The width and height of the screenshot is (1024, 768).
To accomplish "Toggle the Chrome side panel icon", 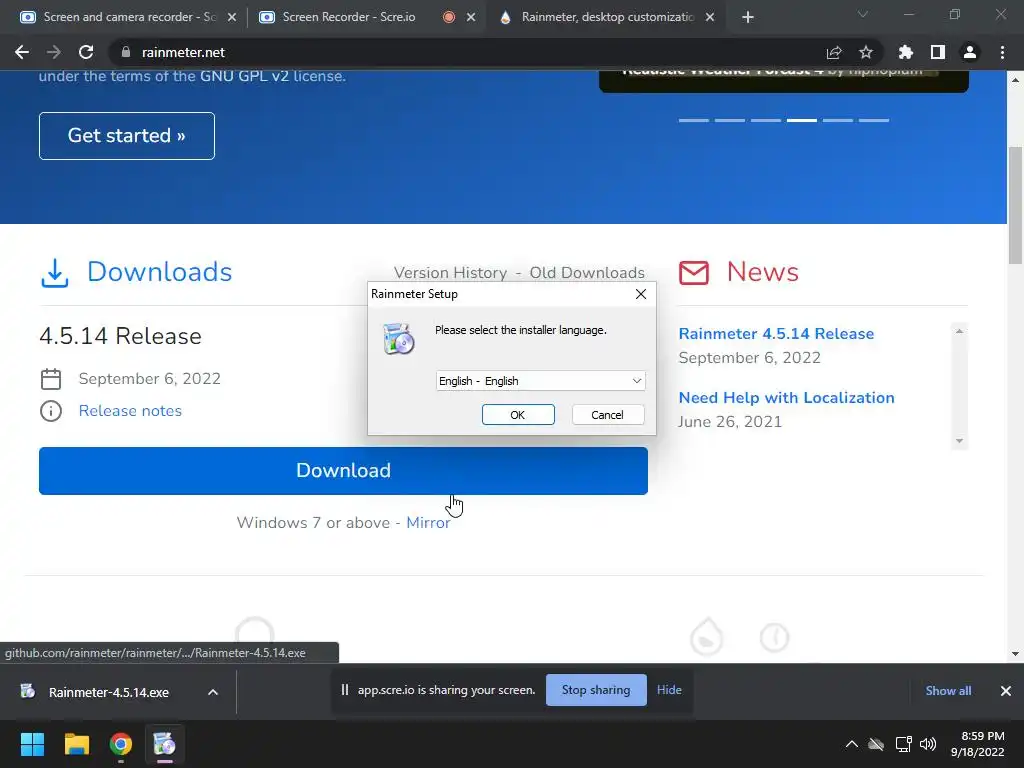I will pos(938,52).
